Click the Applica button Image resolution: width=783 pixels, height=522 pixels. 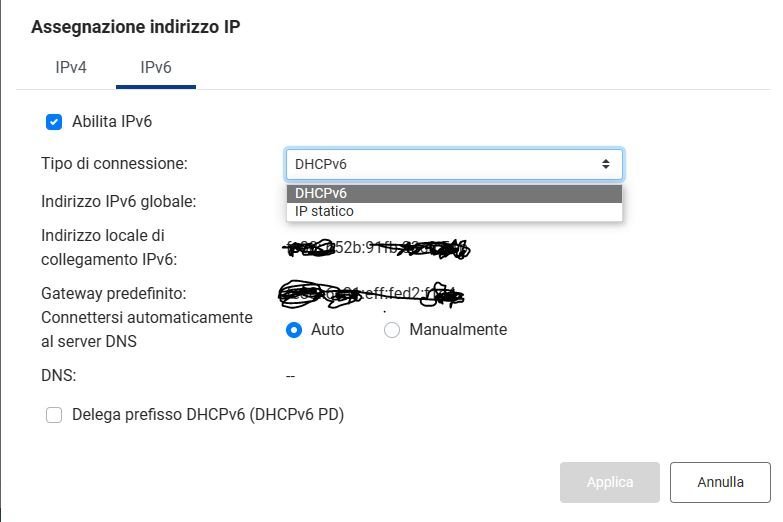pyautogui.click(x=610, y=482)
